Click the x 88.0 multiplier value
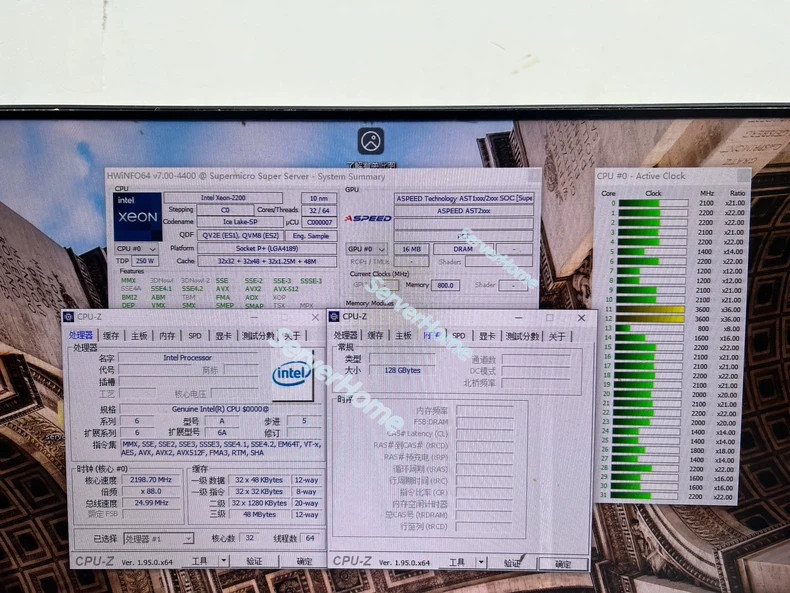Viewport: 790px width, 593px height. pyautogui.click(x=151, y=491)
